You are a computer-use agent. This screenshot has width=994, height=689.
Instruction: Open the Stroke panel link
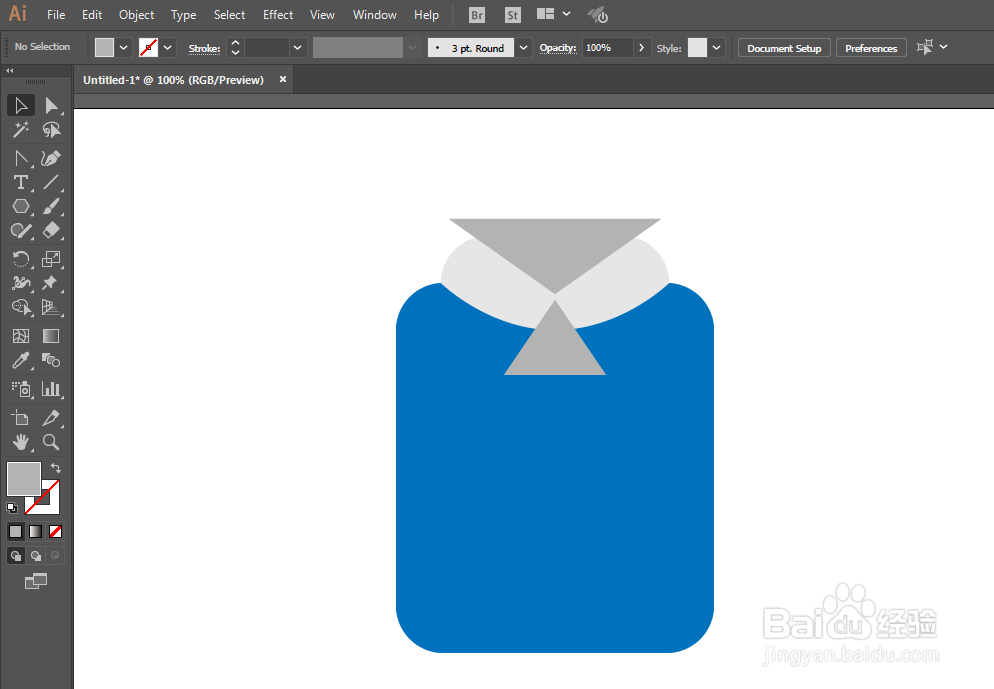(204, 48)
